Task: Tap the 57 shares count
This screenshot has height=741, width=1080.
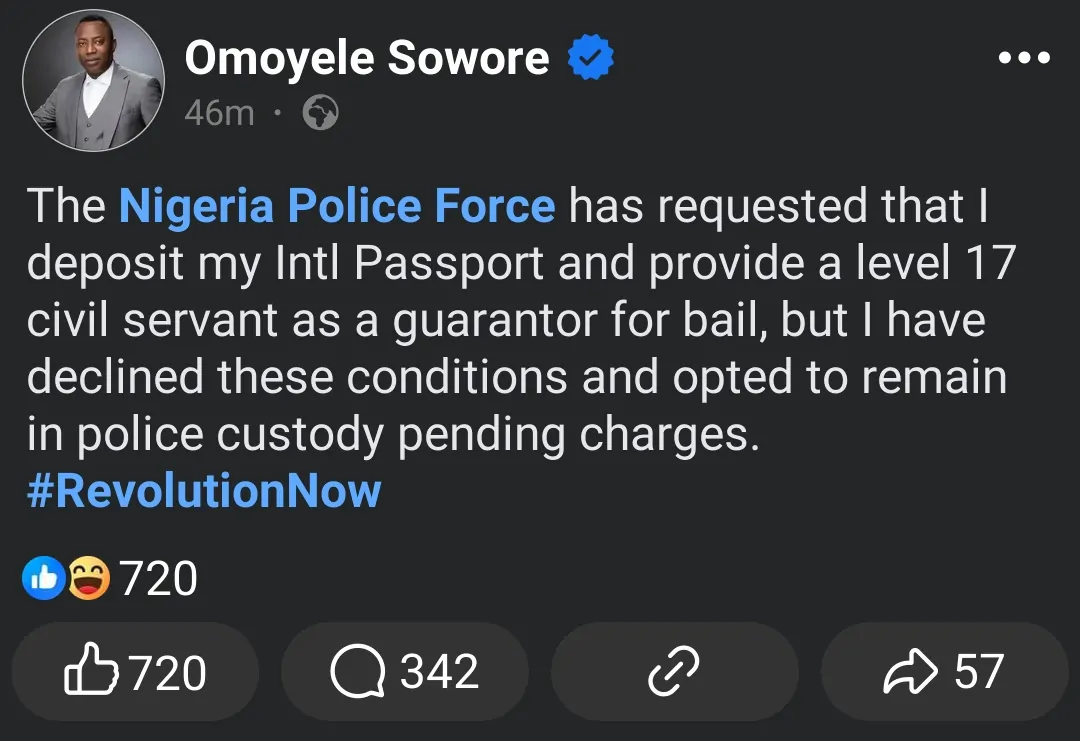Action: click(978, 672)
